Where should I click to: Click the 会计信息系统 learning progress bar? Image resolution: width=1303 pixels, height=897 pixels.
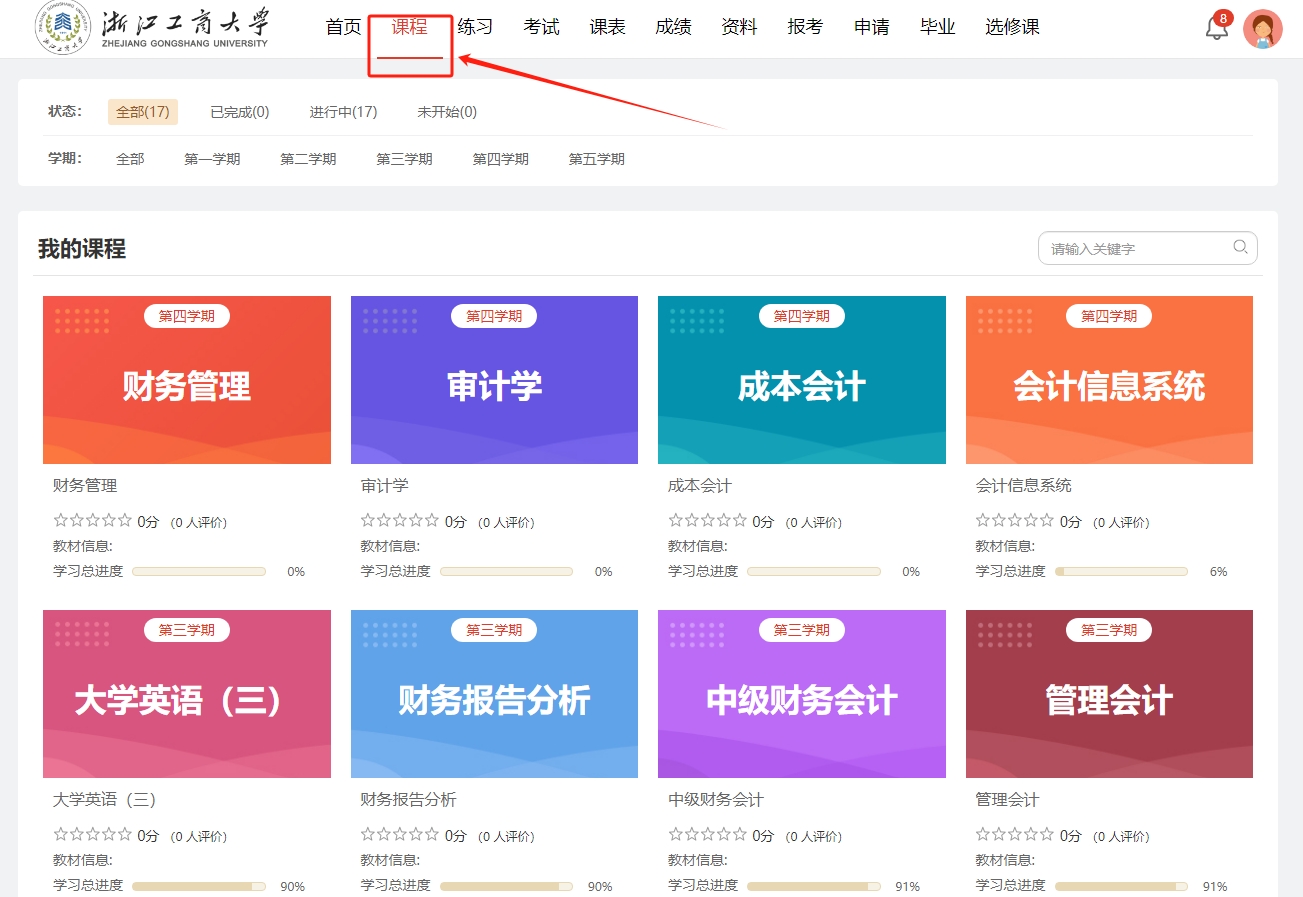coord(1121,572)
